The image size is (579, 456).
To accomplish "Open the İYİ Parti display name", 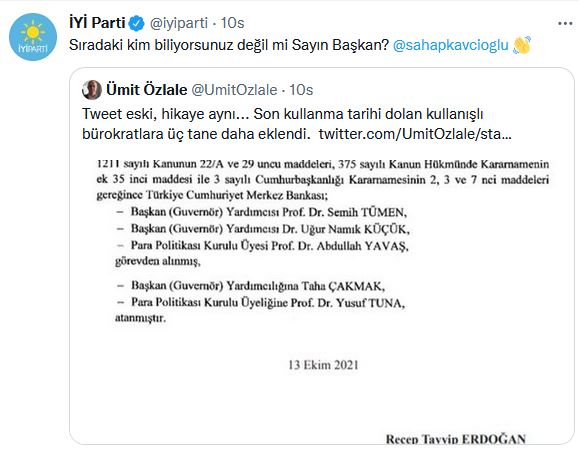I will pos(97,23).
